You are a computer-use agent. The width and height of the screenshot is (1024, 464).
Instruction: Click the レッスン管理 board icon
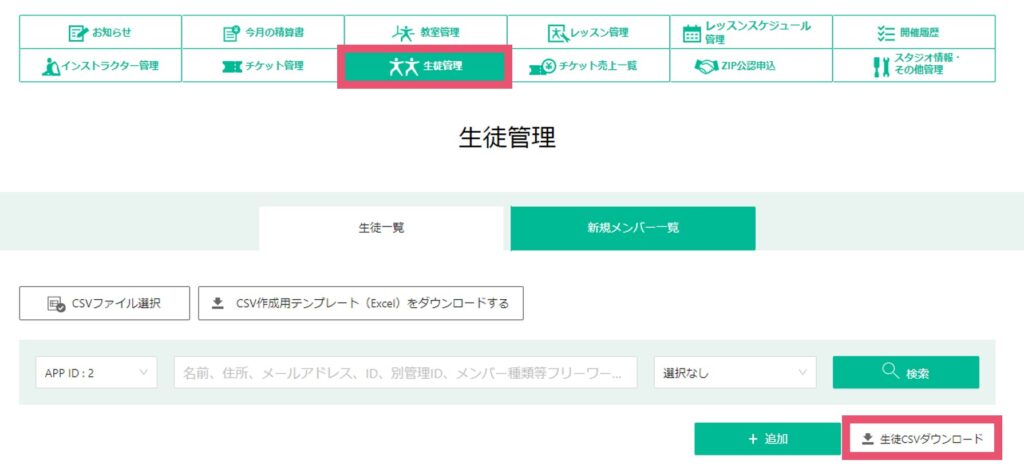559,33
